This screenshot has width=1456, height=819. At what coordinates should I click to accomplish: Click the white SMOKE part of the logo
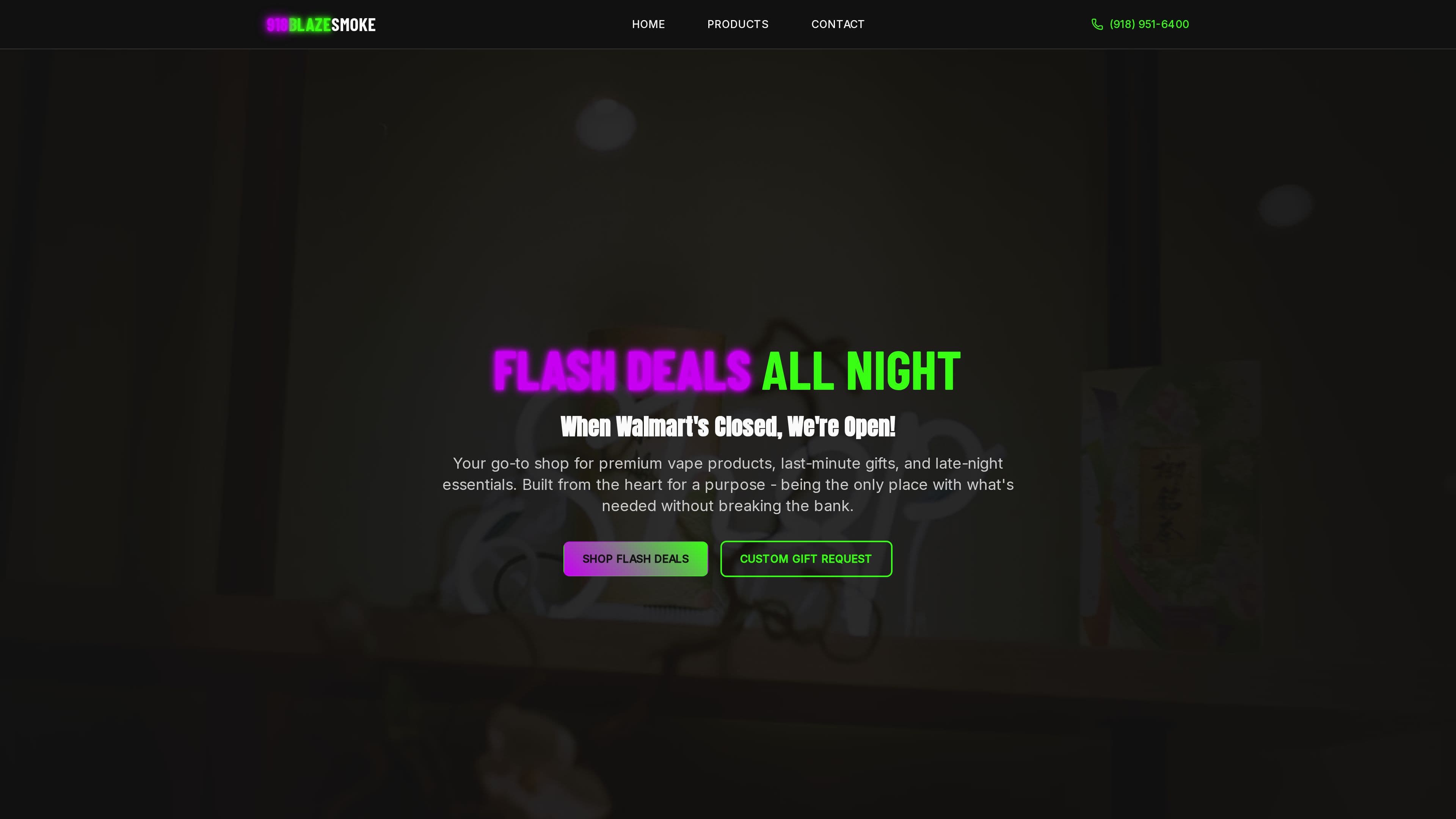353,25
